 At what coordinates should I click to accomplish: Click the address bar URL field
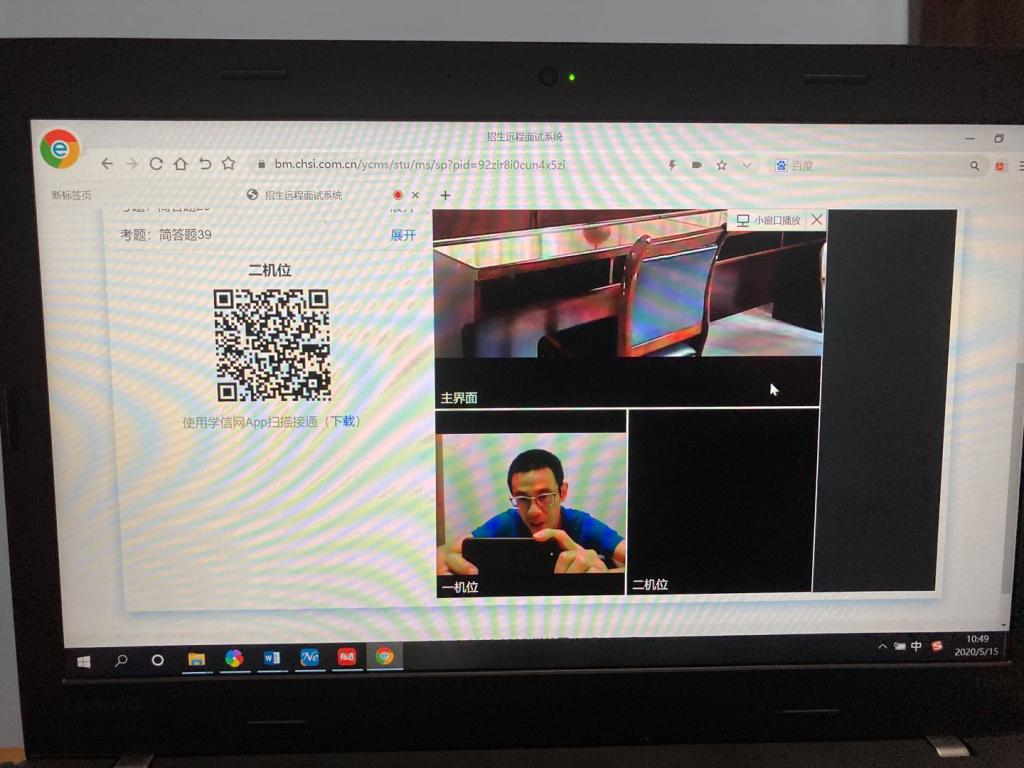pos(420,164)
